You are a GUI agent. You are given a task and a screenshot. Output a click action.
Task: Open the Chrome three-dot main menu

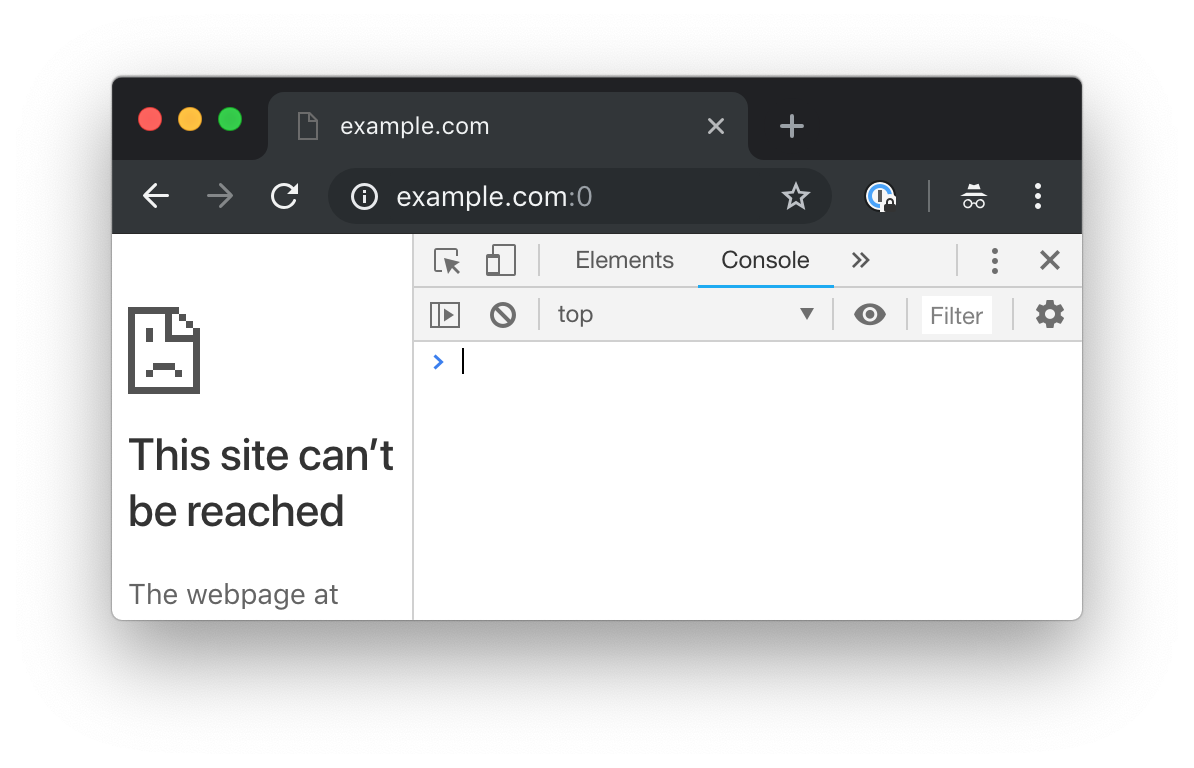(1037, 196)
